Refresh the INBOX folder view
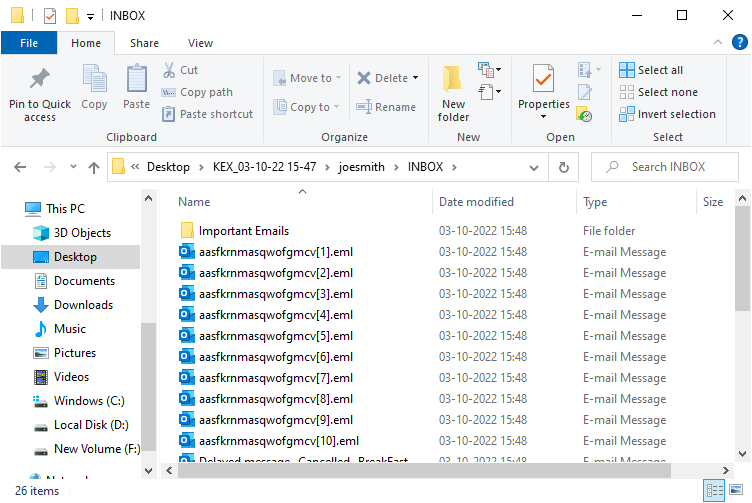This screenshot has width=752, height=503. point(564,167)
